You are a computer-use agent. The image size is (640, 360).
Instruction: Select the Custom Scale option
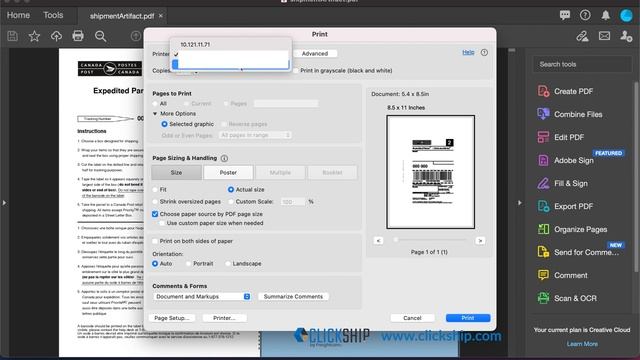(231, 202)
